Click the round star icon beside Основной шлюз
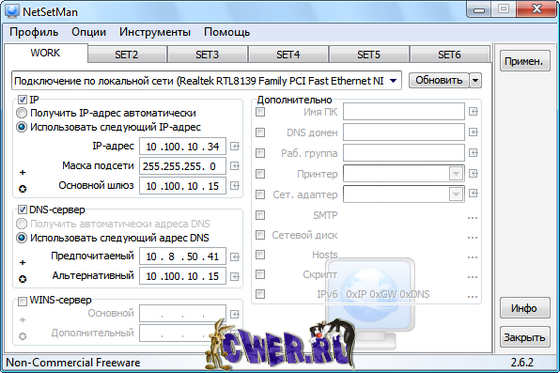Screen dimensions: 560x373 (x=22, y=189)
